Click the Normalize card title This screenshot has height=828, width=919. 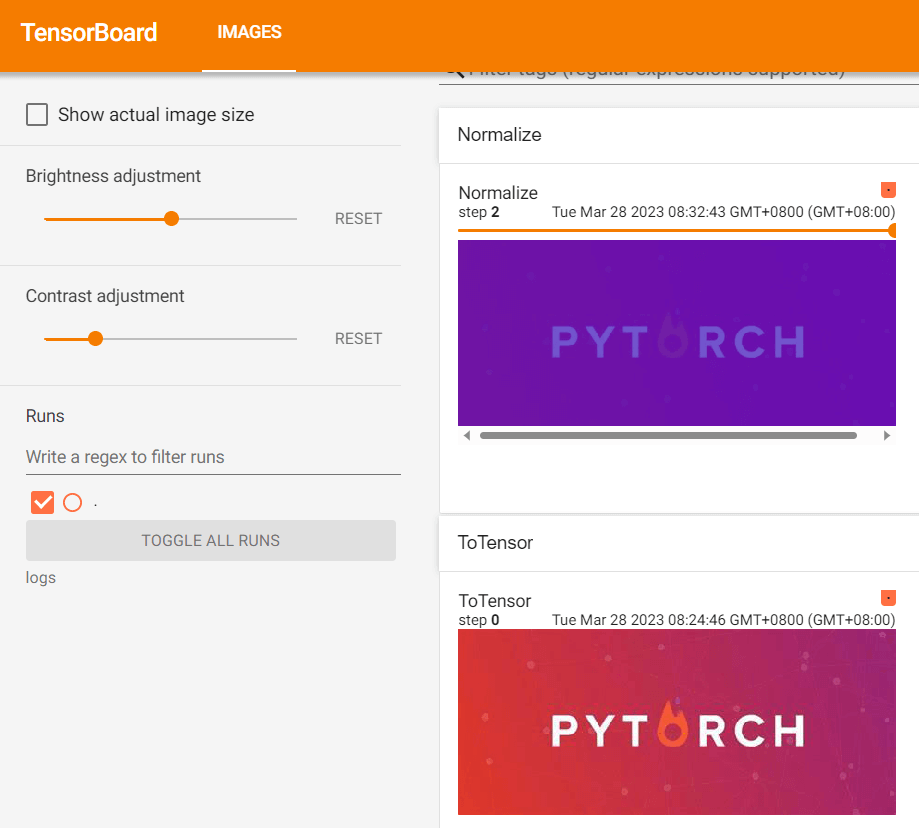click(498, 193)
